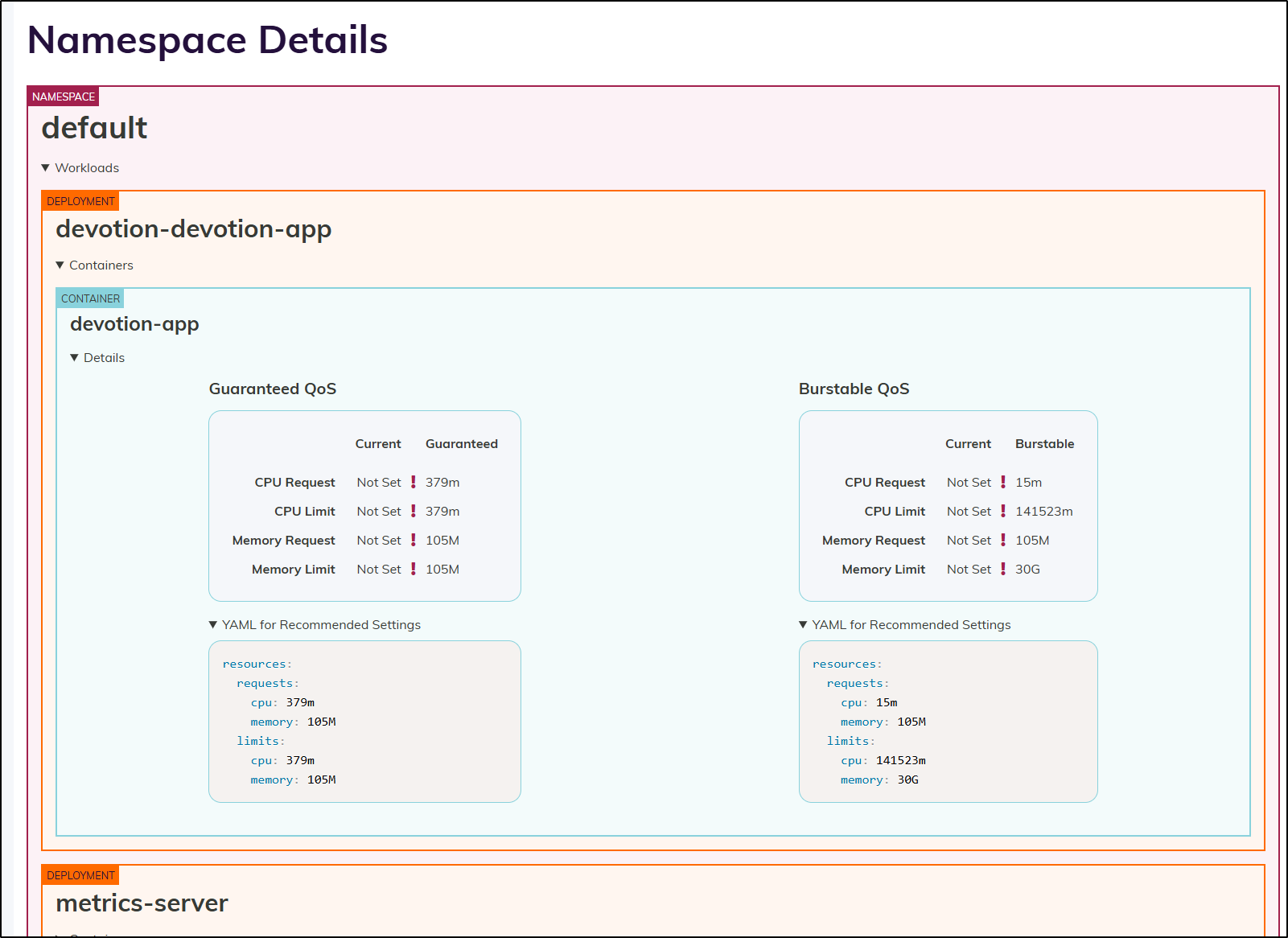
Task: Click Not Set in Burstable Memory Request row
Action: coord(969,540)
